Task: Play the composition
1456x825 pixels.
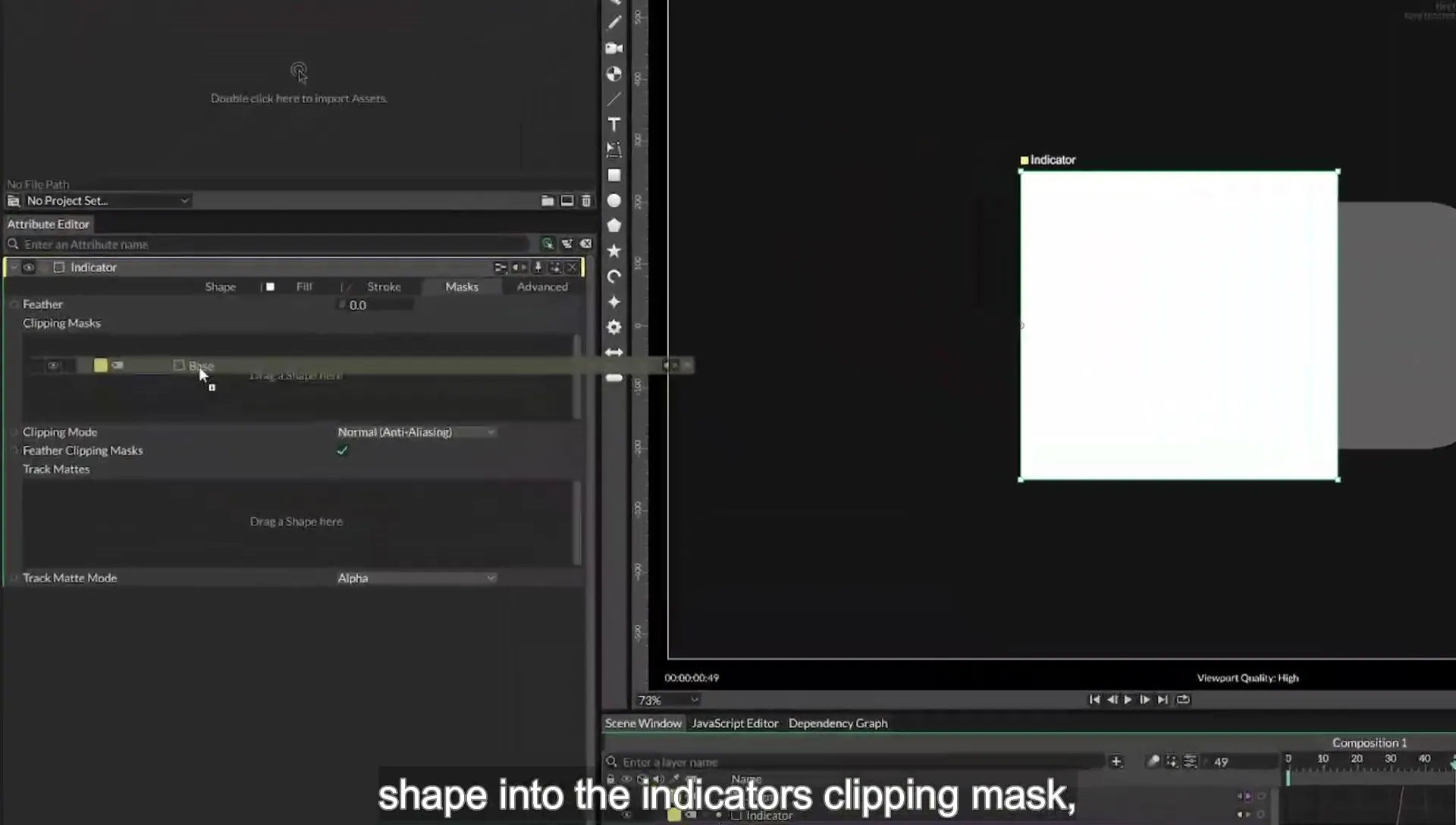Action: (x=1128, y=700)
